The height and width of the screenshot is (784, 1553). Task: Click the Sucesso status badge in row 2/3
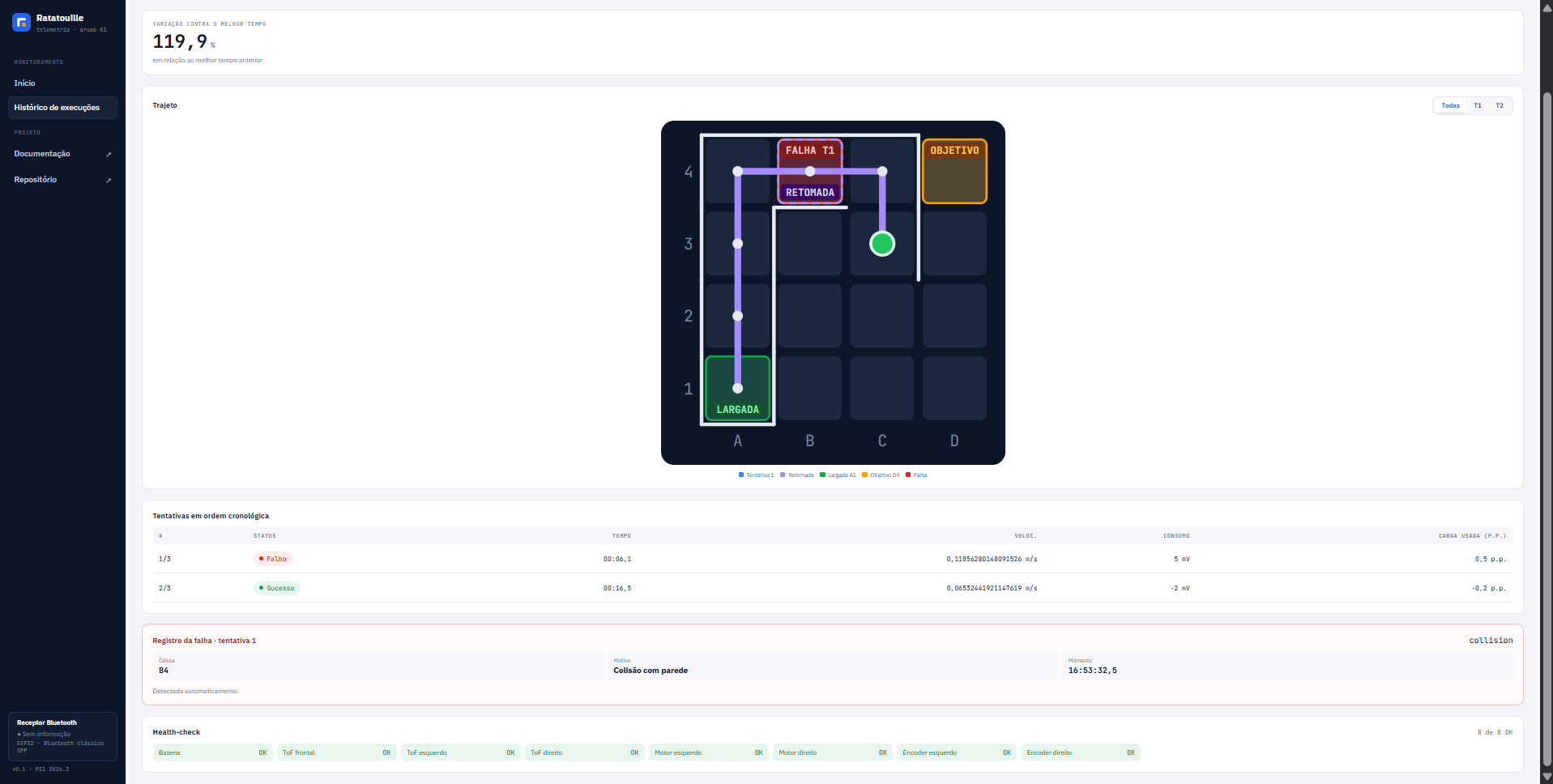point(277,588)
